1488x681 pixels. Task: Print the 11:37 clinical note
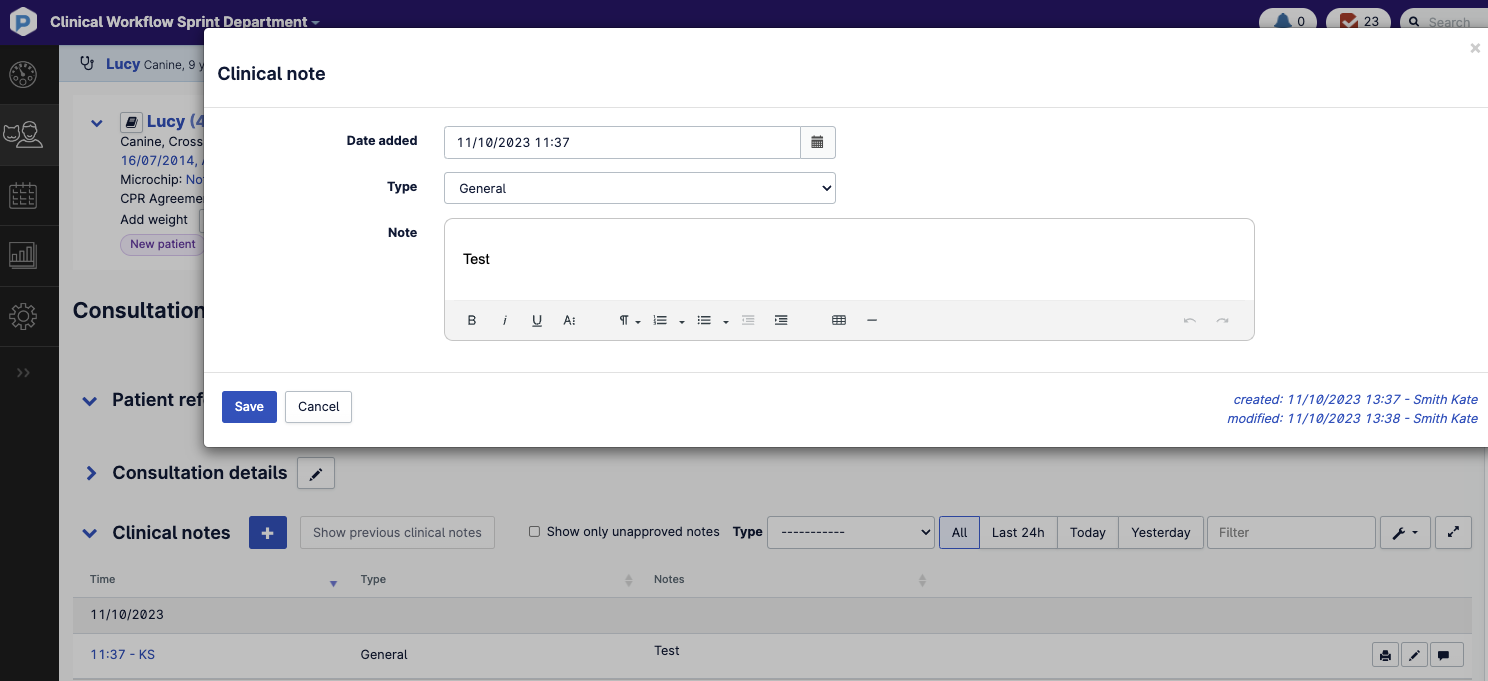point(1385,655)
